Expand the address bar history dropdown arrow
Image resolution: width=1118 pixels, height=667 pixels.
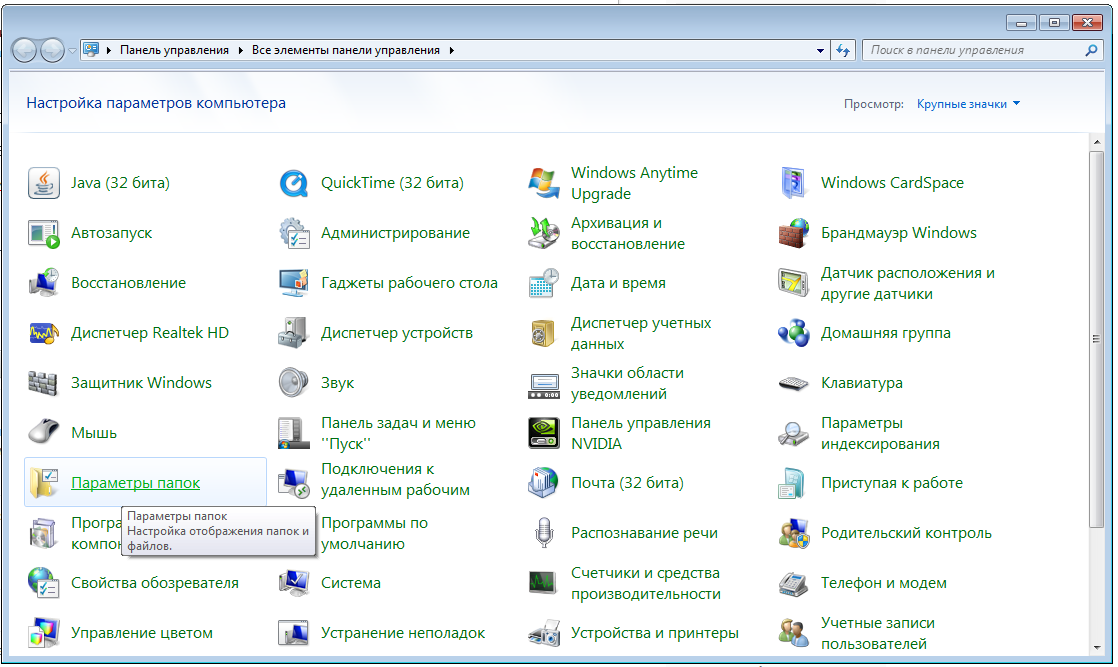[x=820, y=51]
